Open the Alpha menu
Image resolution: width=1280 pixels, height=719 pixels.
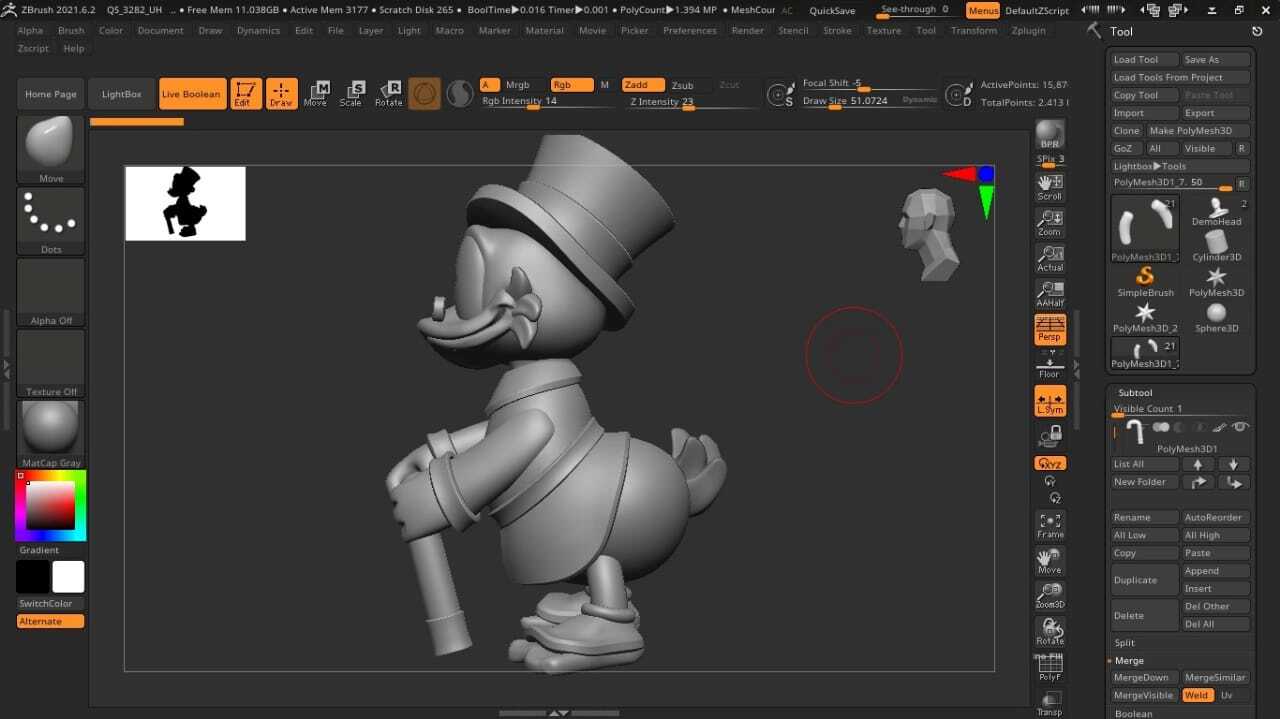tap(30, 31)
